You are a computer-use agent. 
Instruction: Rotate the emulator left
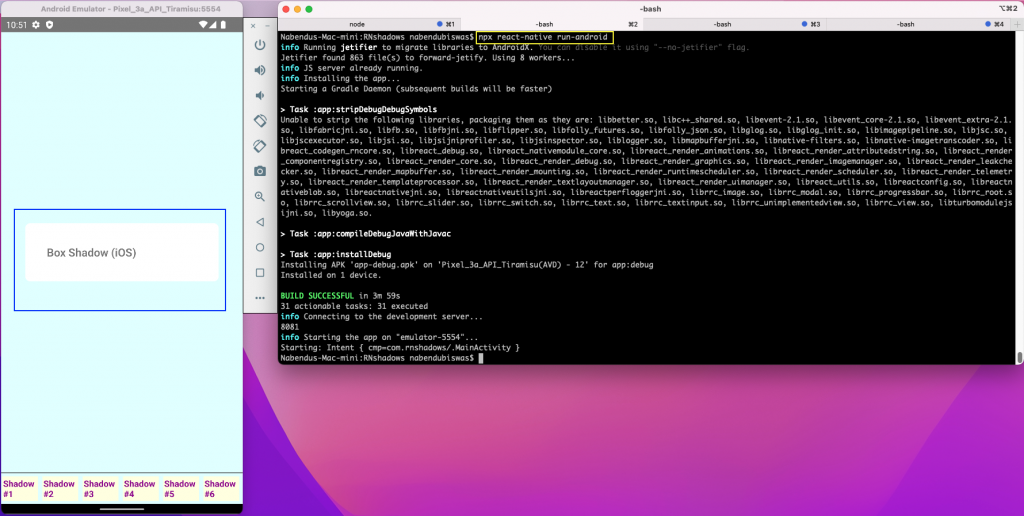click(x=260, y=121)
